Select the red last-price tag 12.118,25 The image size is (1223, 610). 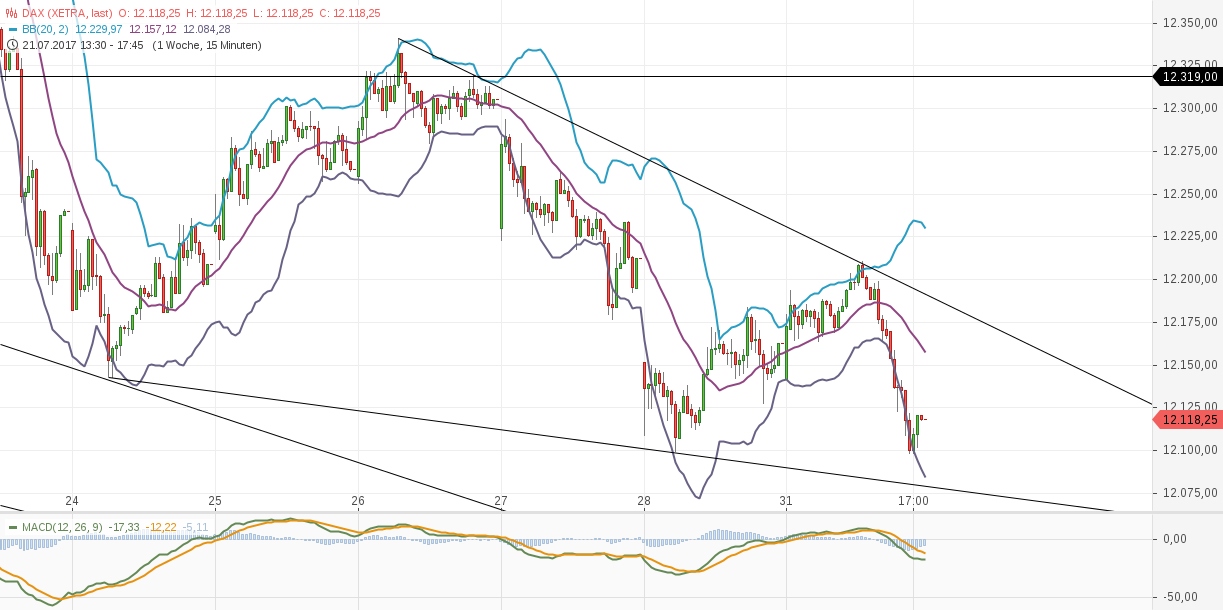pyautogui.click(x=1188, y=419)
